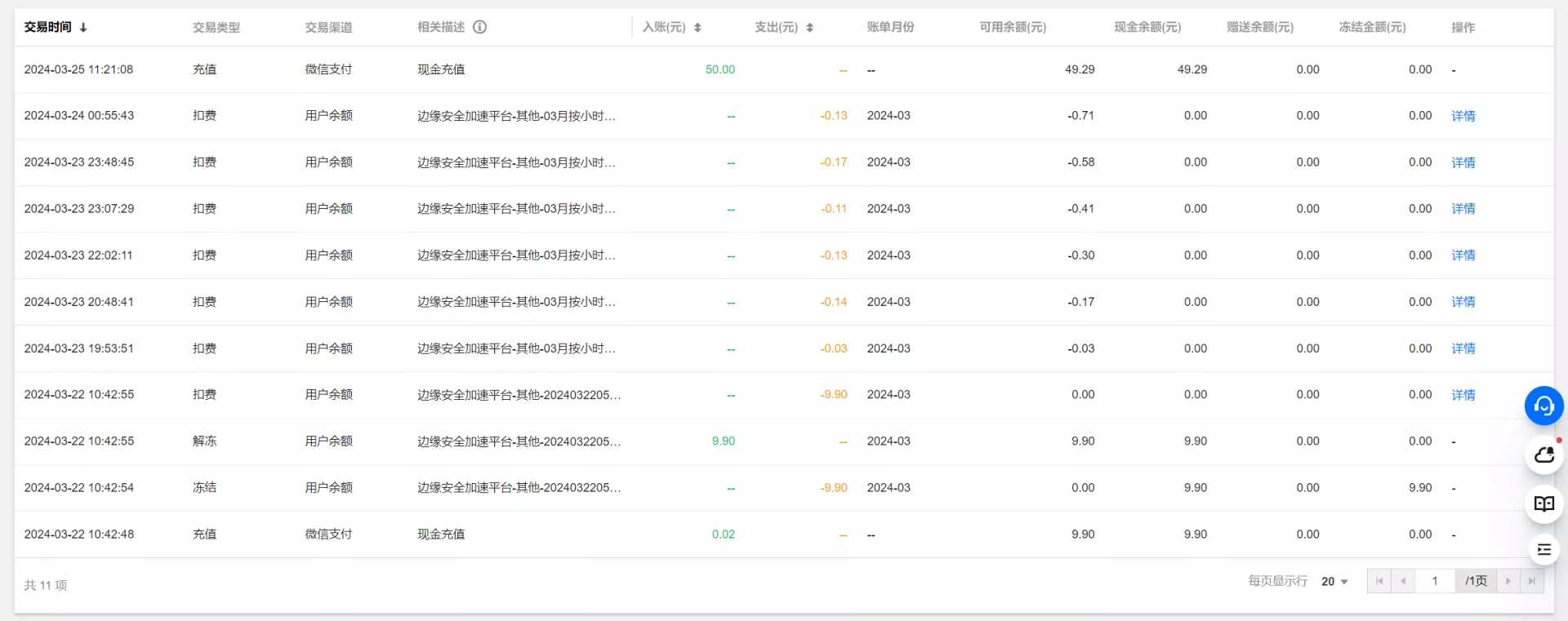This screenshot has height=621, width=1568.
Task: Open documentation book floating icon
Action: coord(1543,503)
